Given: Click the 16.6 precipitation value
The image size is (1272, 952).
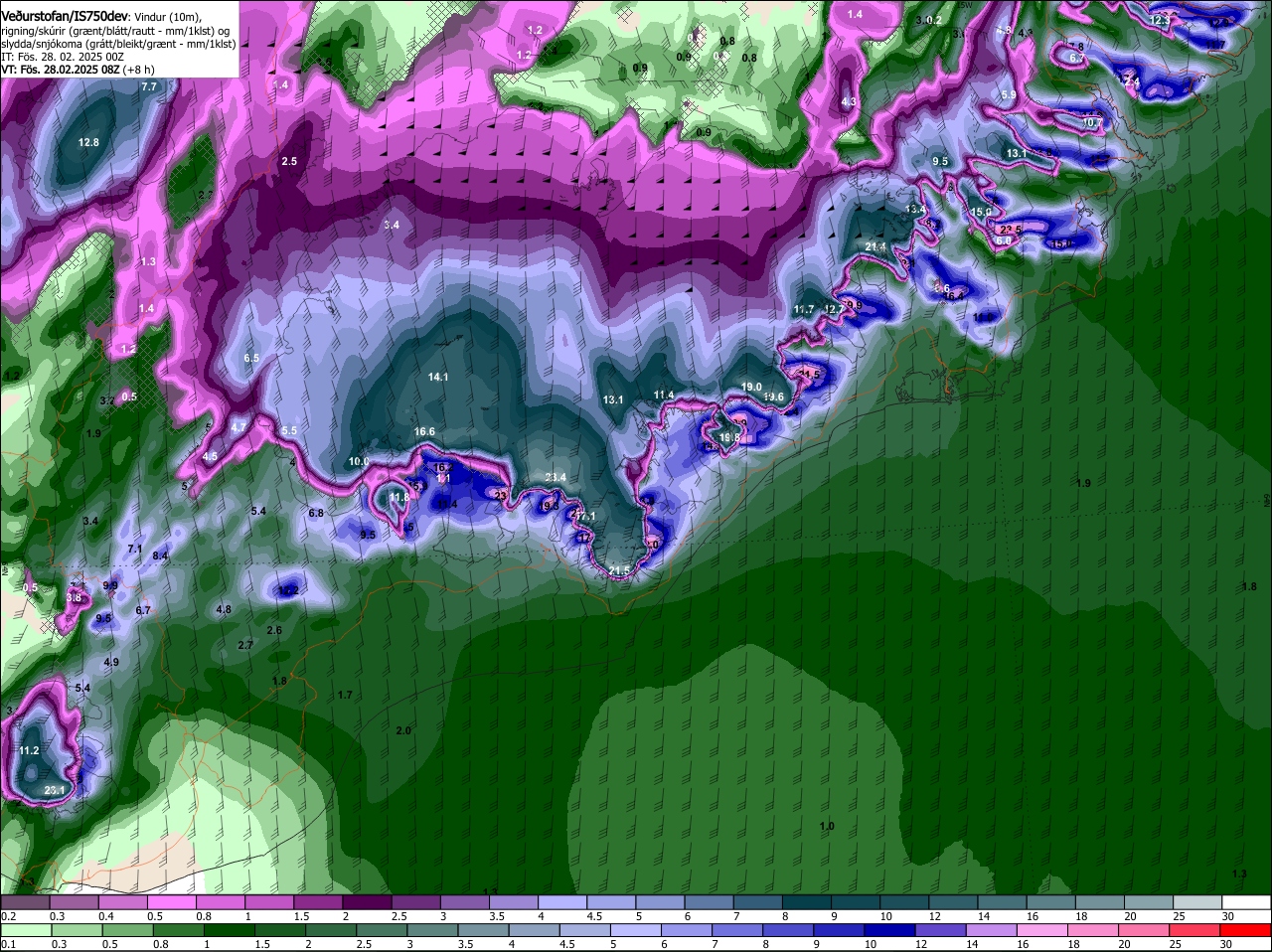Looking at the screenshot, I should 424,432.
